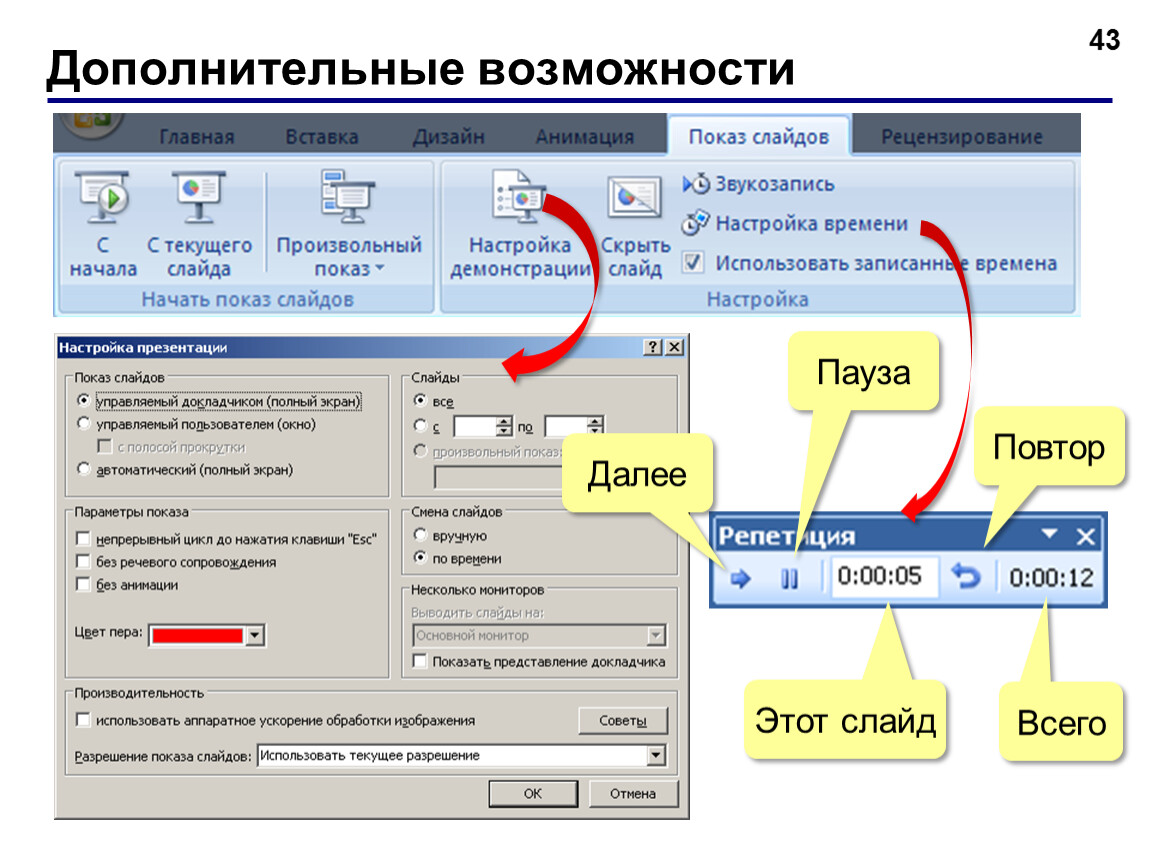Select слайды 'все' radio button
This screenshot has width=1150, height=864.
click(420, 400)
